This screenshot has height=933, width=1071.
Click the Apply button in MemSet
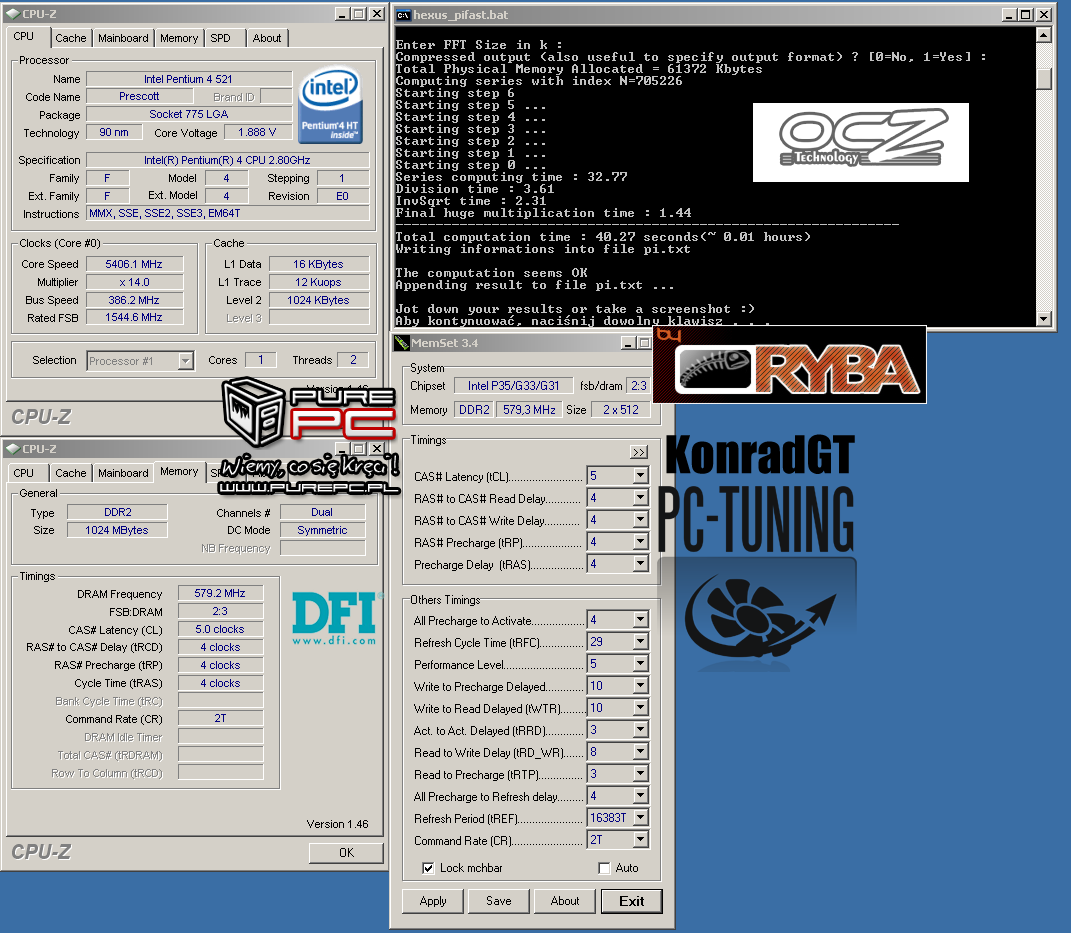pos(433,901)
